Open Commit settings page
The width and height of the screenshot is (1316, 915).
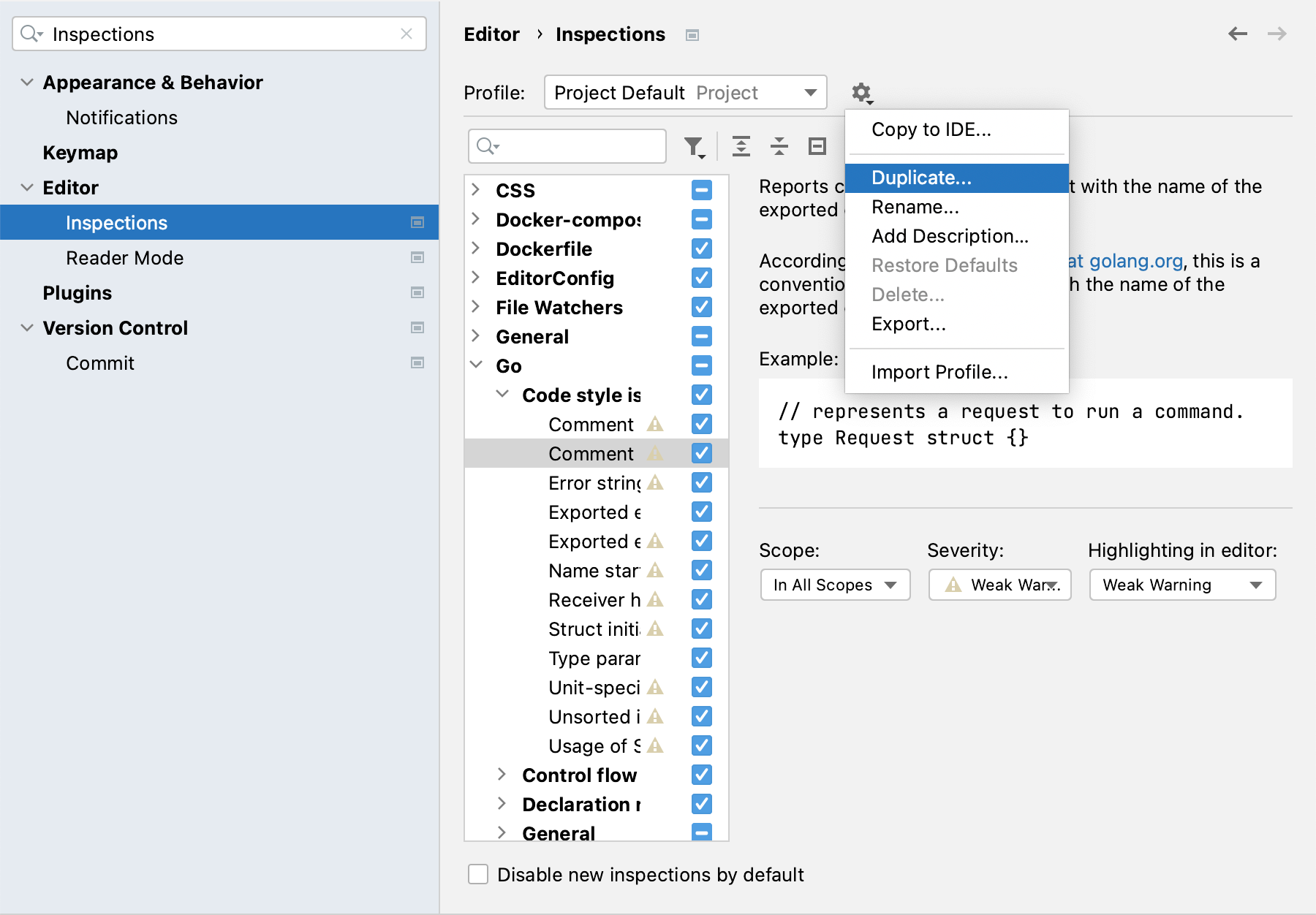pos(99,363)
